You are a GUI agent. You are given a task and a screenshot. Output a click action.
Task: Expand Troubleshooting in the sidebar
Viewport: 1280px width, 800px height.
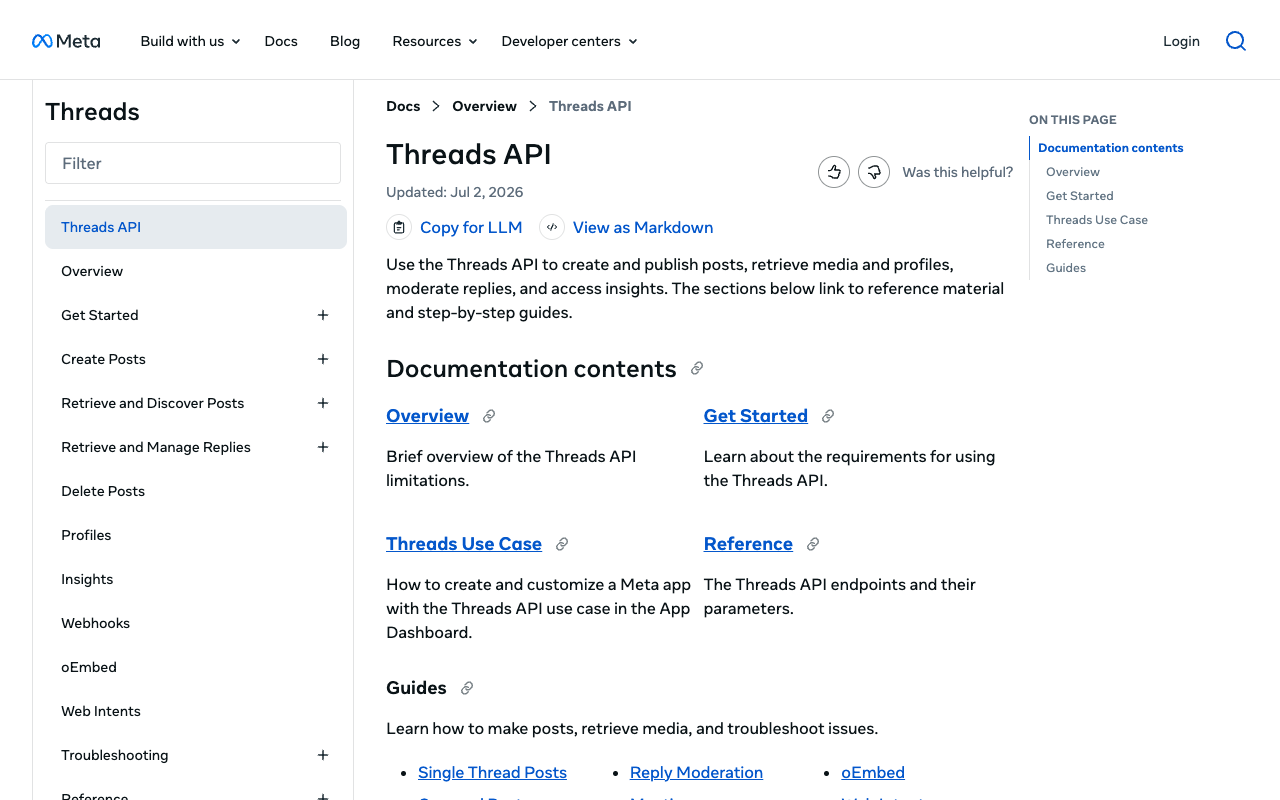[x=323, y=755]
